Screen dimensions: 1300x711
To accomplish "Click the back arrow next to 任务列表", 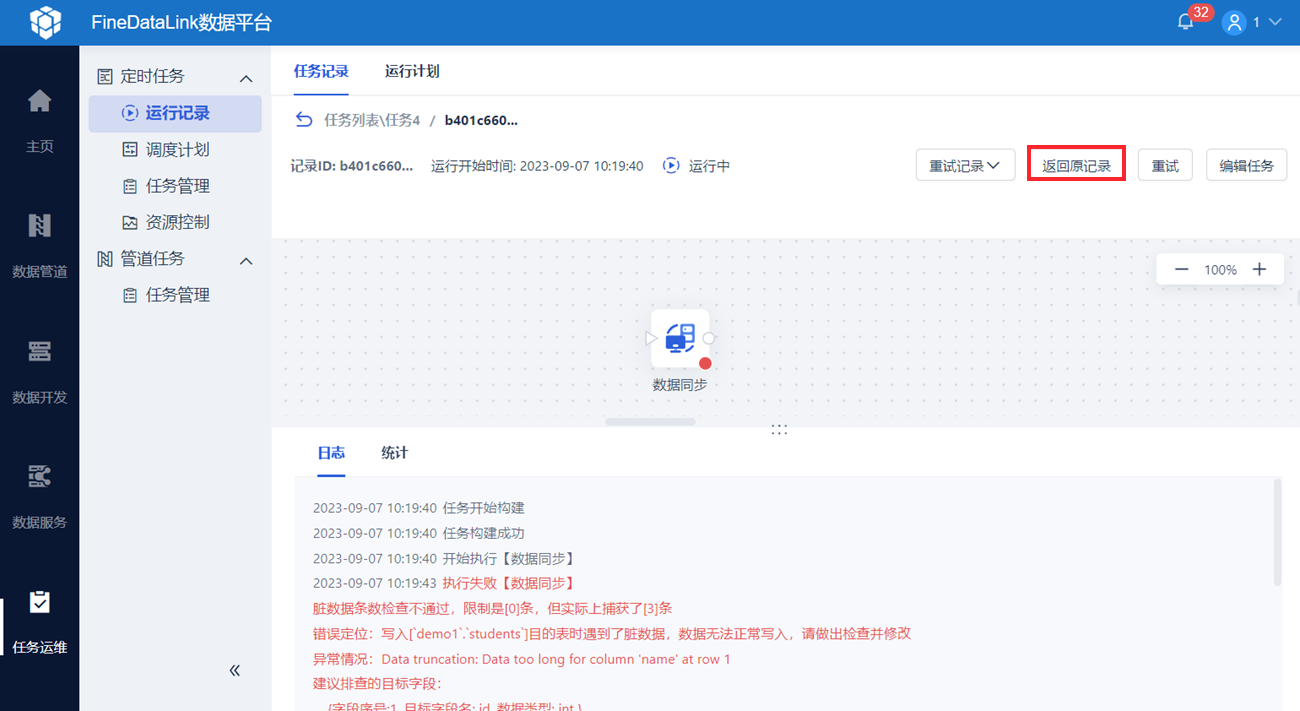I will click(304, 120).
